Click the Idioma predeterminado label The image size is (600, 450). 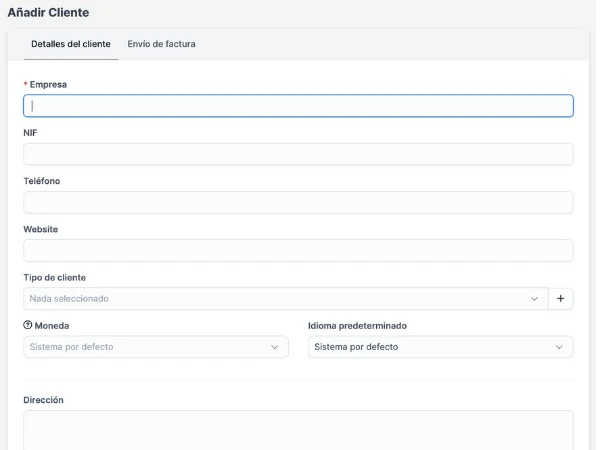(x=357, y=326)
